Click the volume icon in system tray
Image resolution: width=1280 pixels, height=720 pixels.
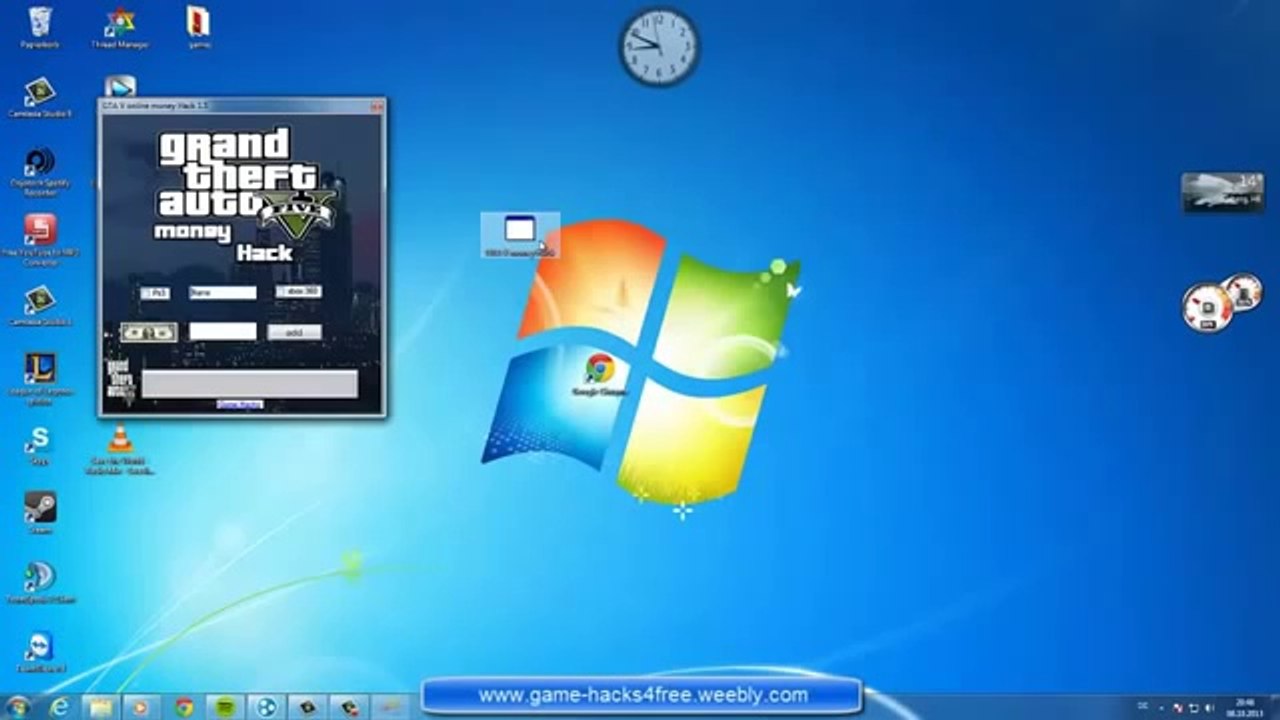tap(1208, 707)
